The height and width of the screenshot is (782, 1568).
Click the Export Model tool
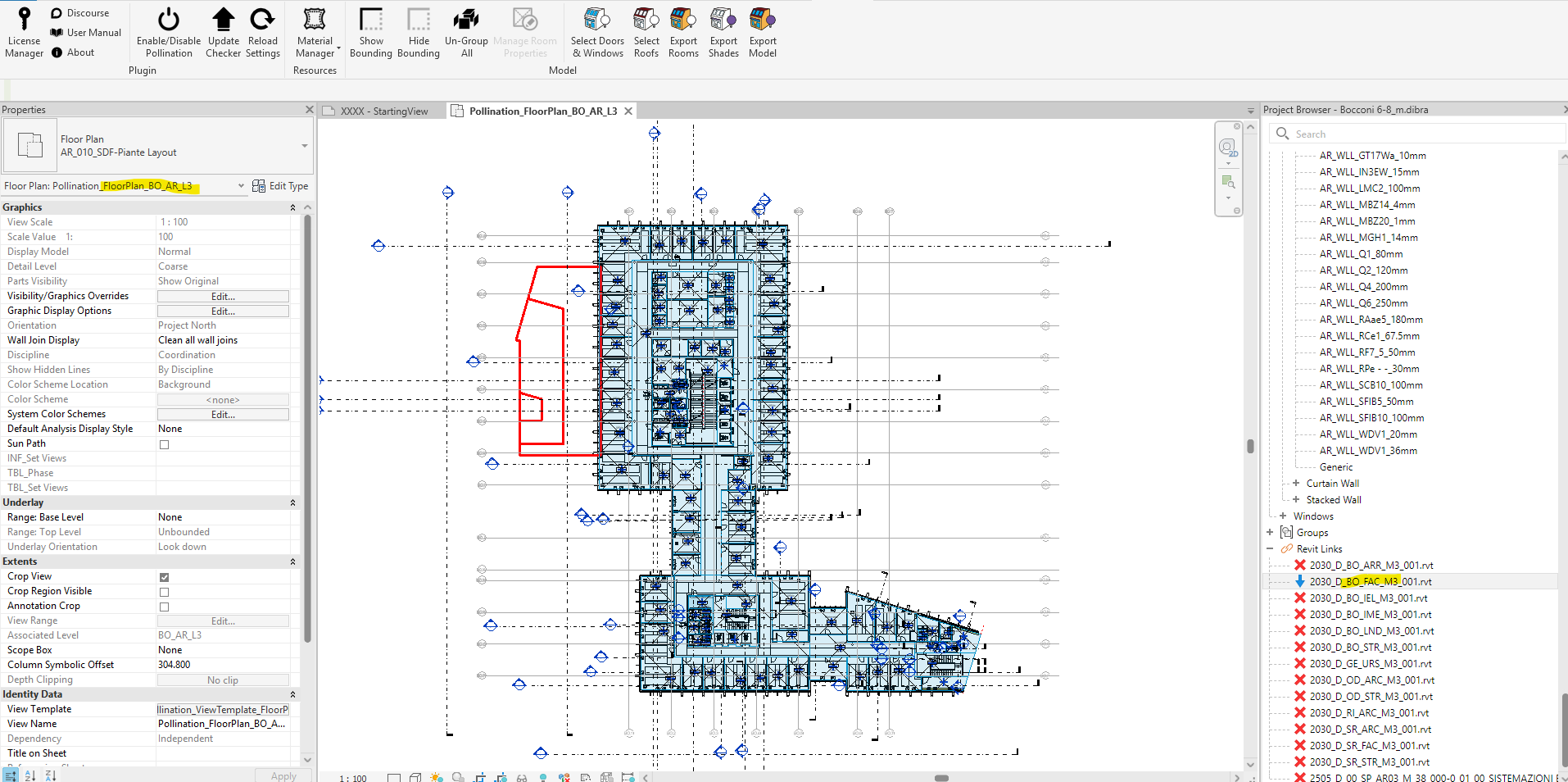point(762,33)
